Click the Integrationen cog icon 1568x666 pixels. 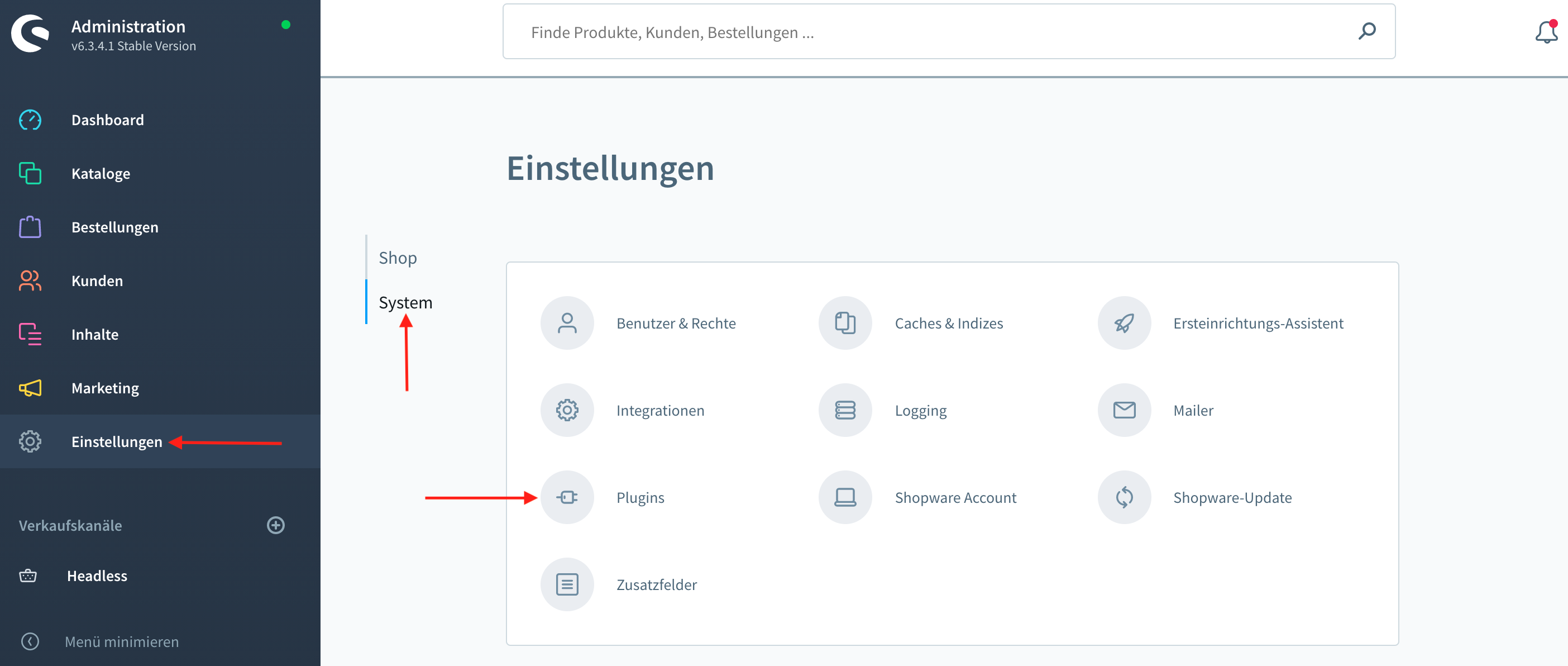coord(567,410)
